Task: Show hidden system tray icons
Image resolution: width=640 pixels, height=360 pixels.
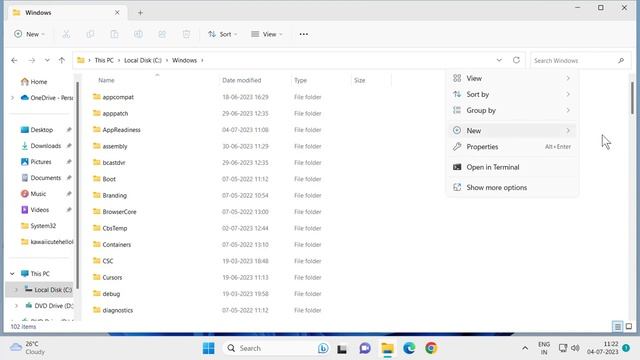Action: (x=525, y=348)
